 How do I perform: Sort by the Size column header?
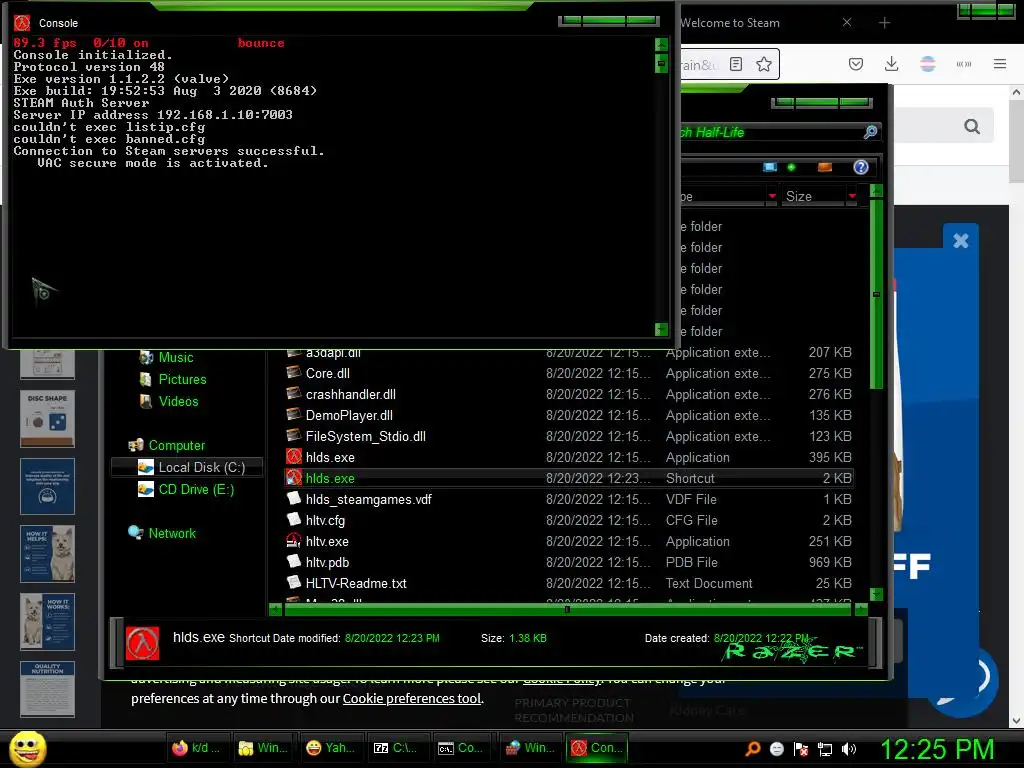point(814,196)
